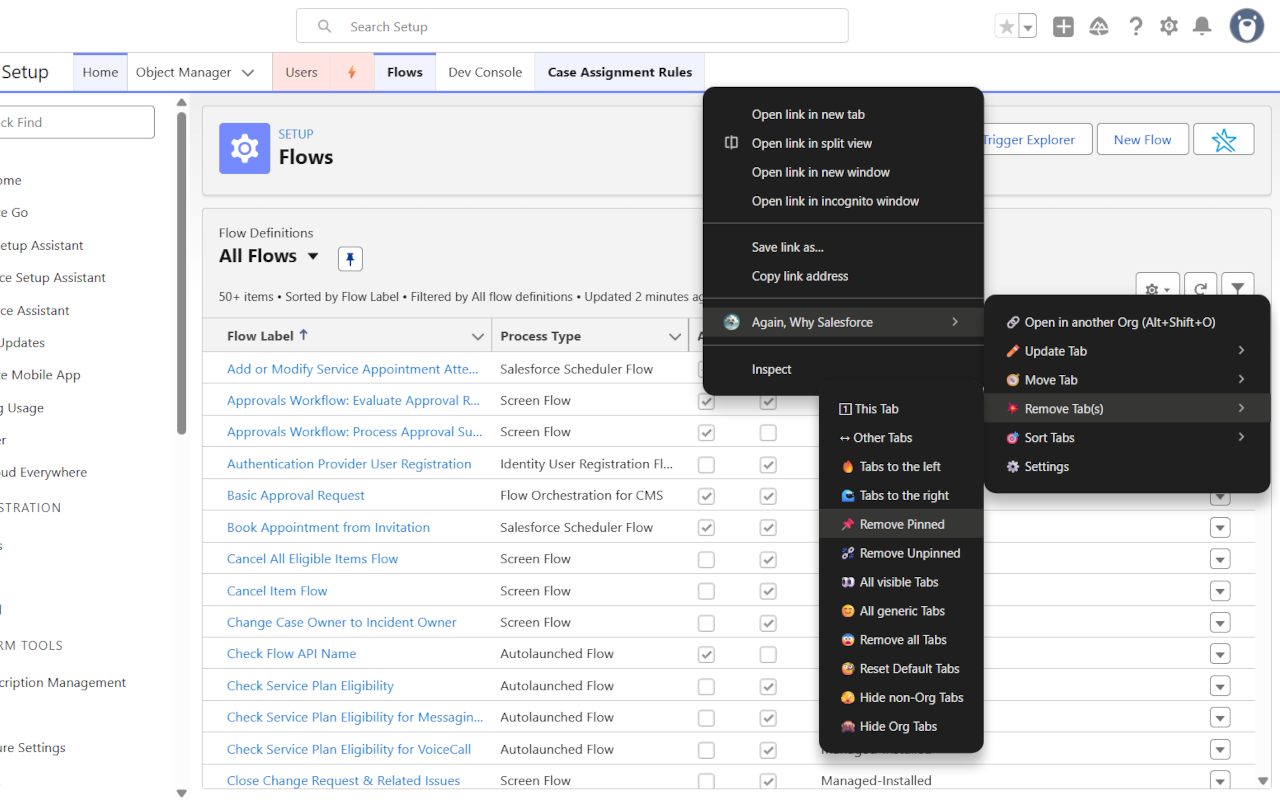Open Process Type column menu chevron
The image size is (1280, 800).
(675, 336)
